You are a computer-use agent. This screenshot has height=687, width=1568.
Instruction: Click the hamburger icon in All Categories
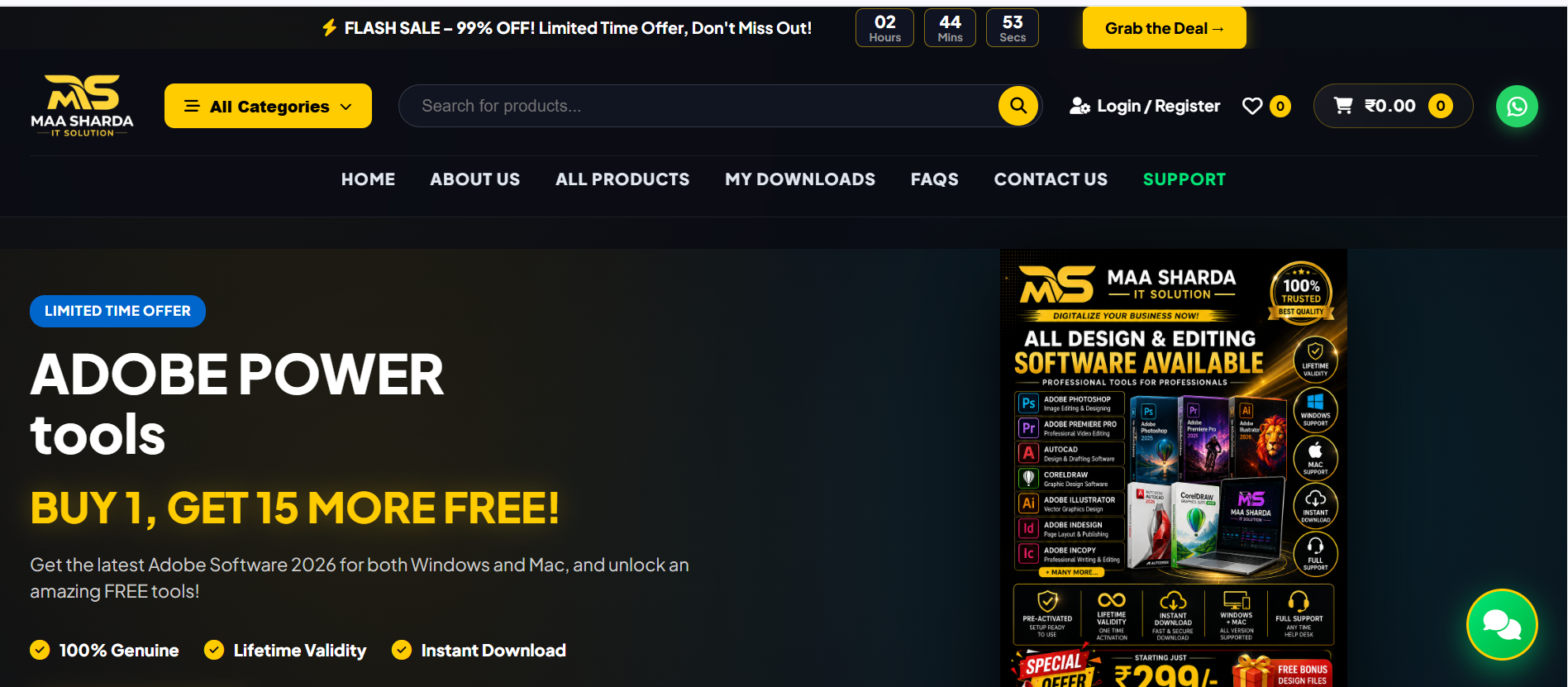[192, 106]
